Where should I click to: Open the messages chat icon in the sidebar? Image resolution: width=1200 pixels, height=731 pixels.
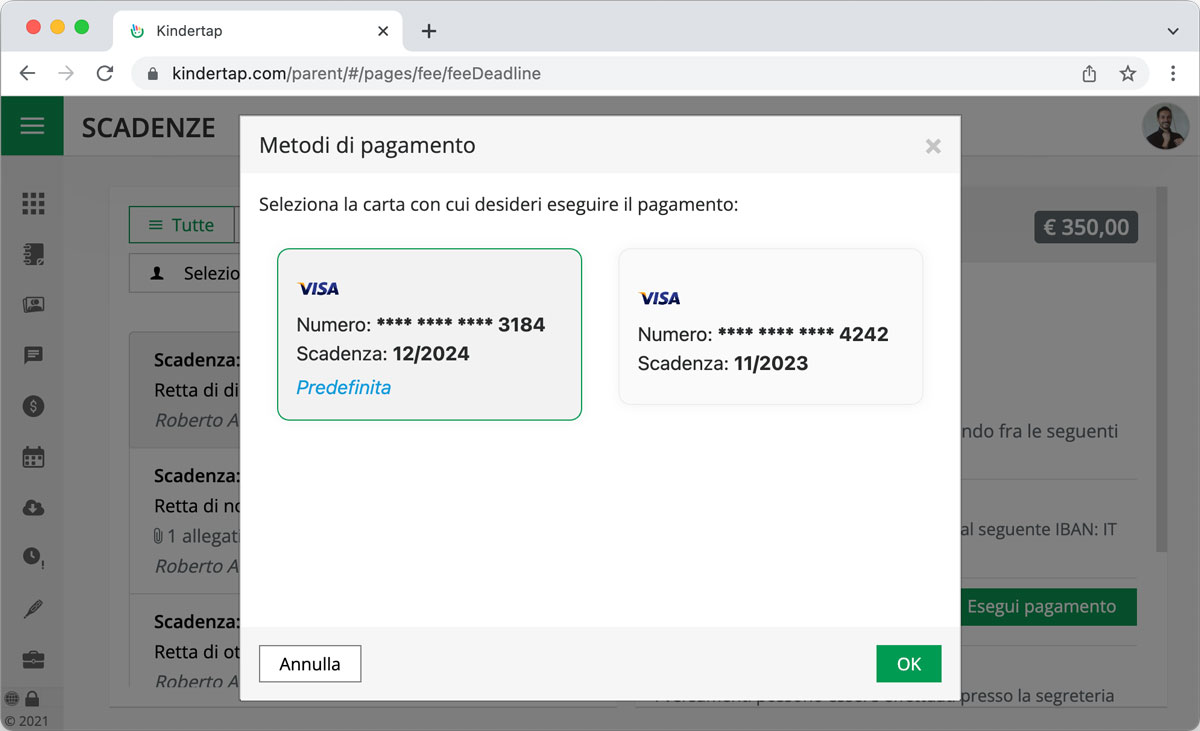(33, 355)
